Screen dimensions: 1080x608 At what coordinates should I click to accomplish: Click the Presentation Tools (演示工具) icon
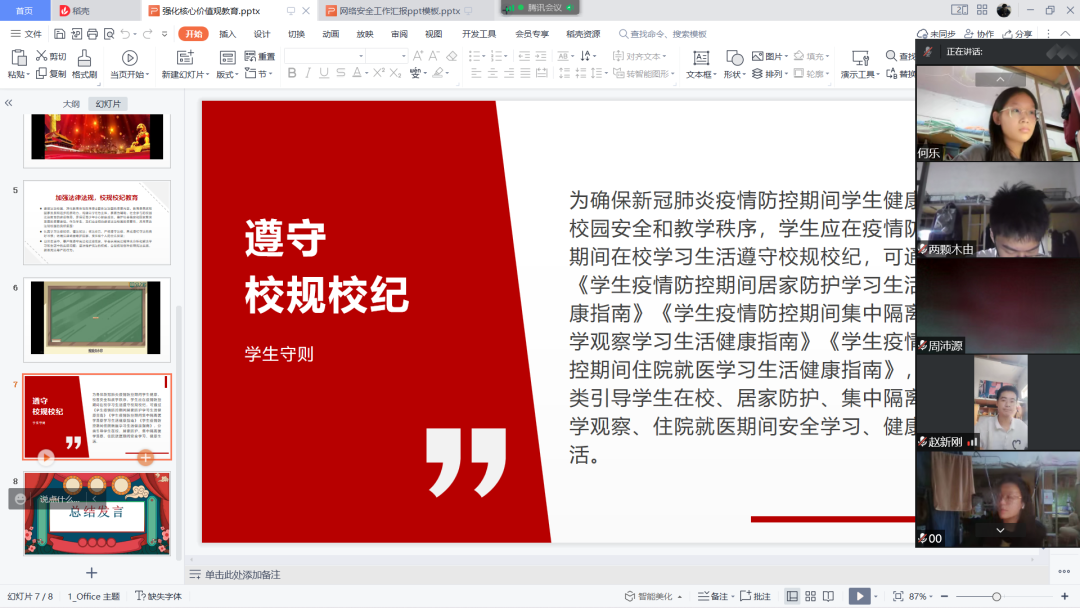[x=859, y=58]
